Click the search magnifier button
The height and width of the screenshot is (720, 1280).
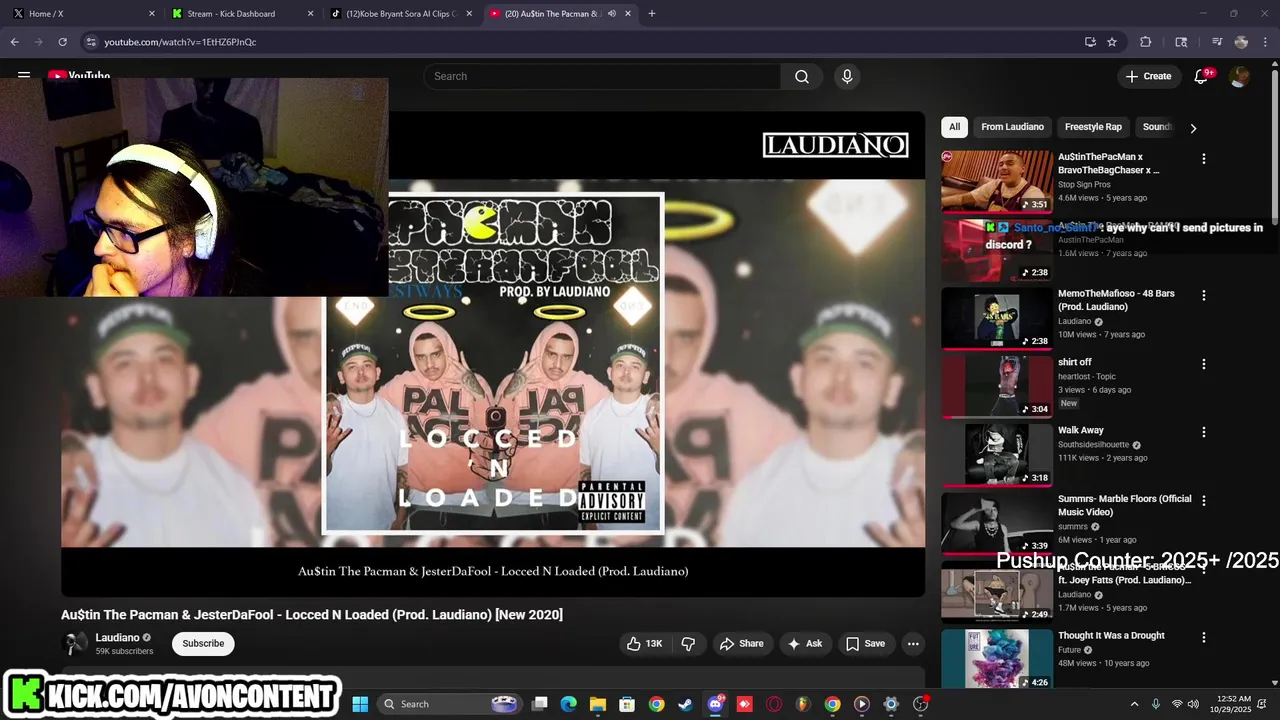802,77
